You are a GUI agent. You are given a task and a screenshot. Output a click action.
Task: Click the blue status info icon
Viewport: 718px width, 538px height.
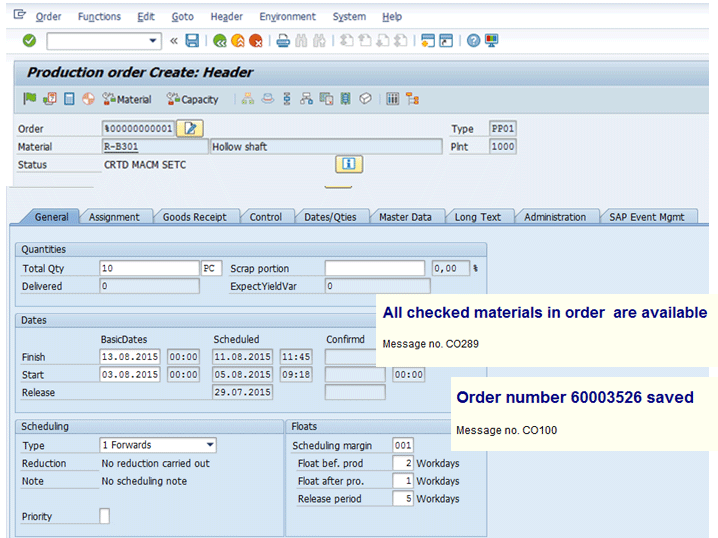(349, 164)
